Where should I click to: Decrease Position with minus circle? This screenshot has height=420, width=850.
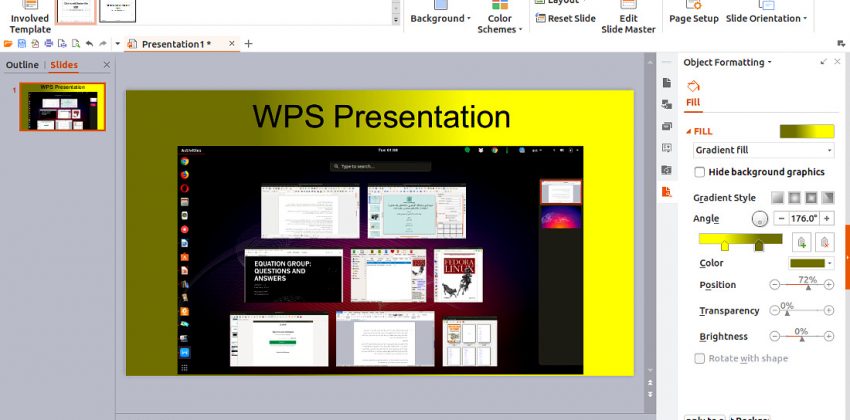pos(775,285)
